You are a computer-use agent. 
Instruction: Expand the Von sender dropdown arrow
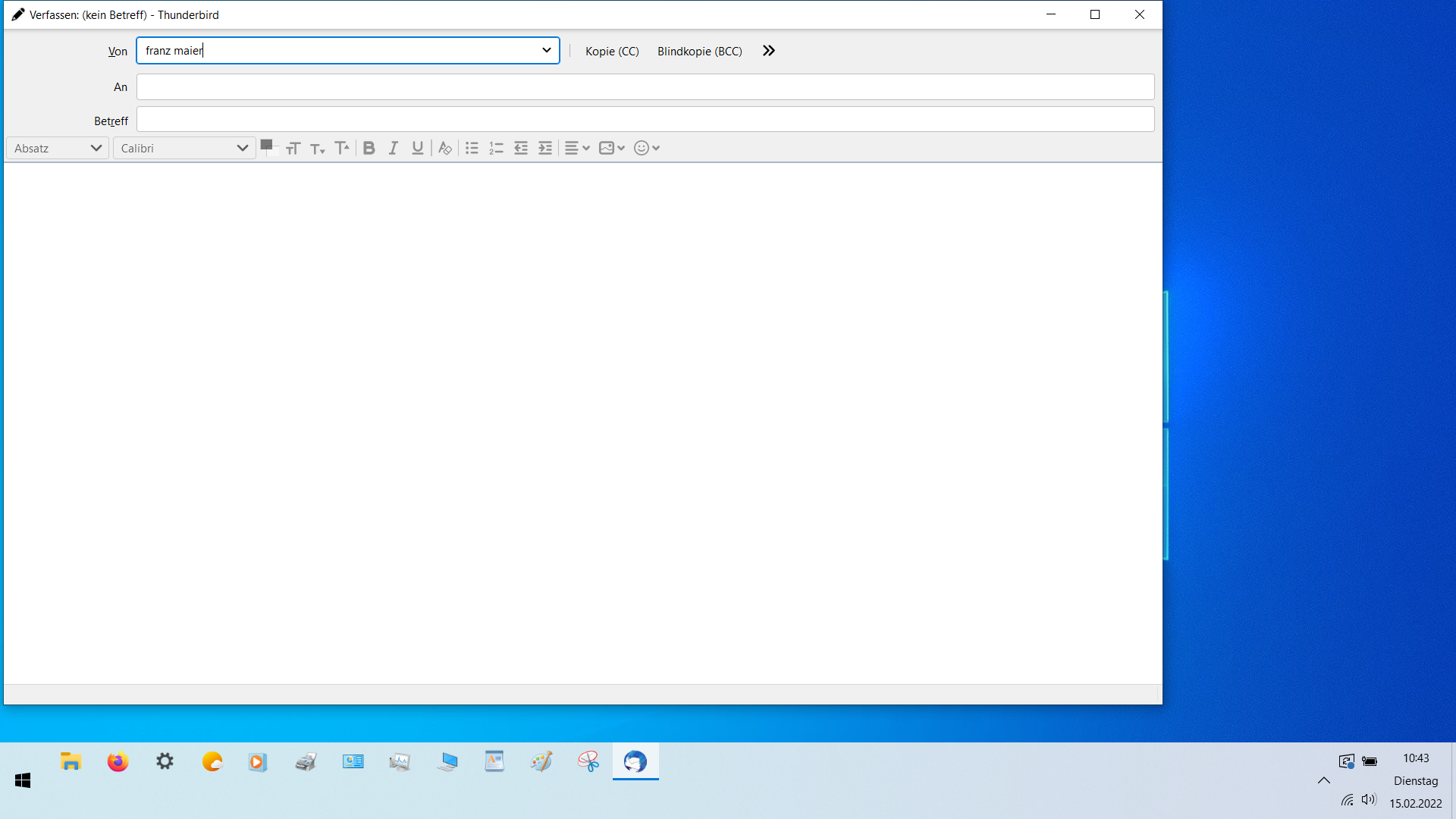point(546,51)
